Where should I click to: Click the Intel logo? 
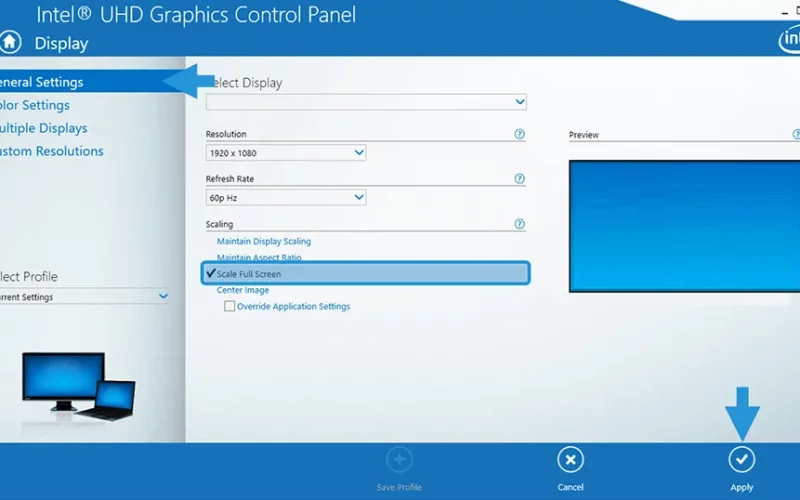tap(789, 40)
